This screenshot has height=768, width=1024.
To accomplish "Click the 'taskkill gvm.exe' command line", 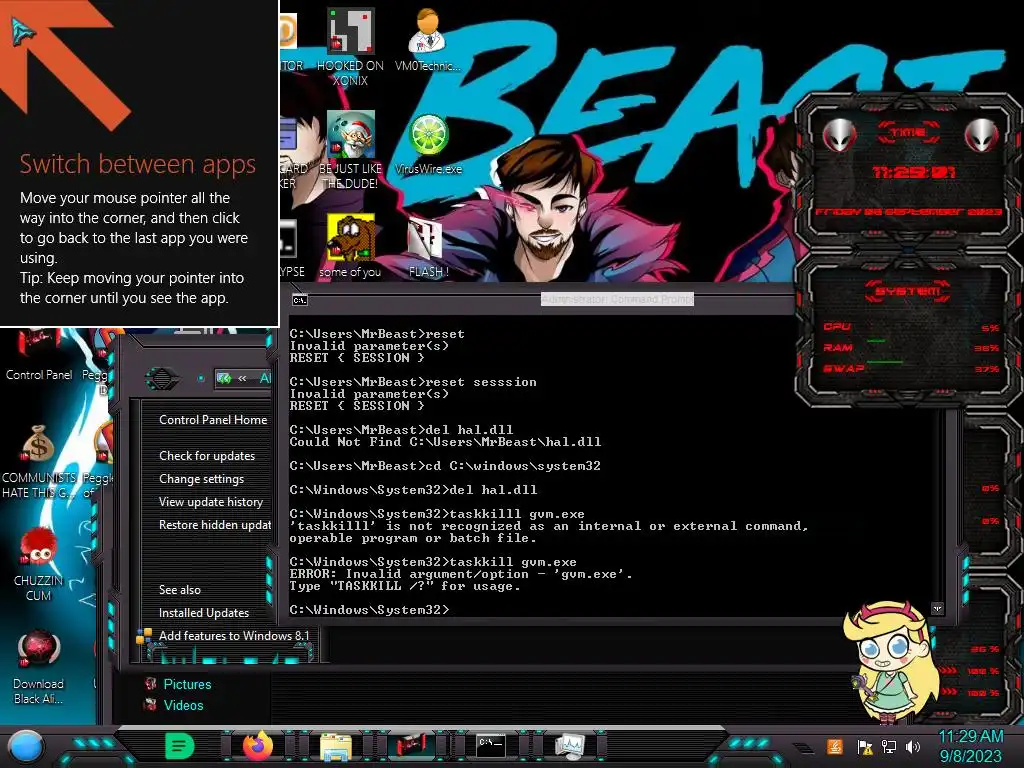I will [x=433, y=562].
